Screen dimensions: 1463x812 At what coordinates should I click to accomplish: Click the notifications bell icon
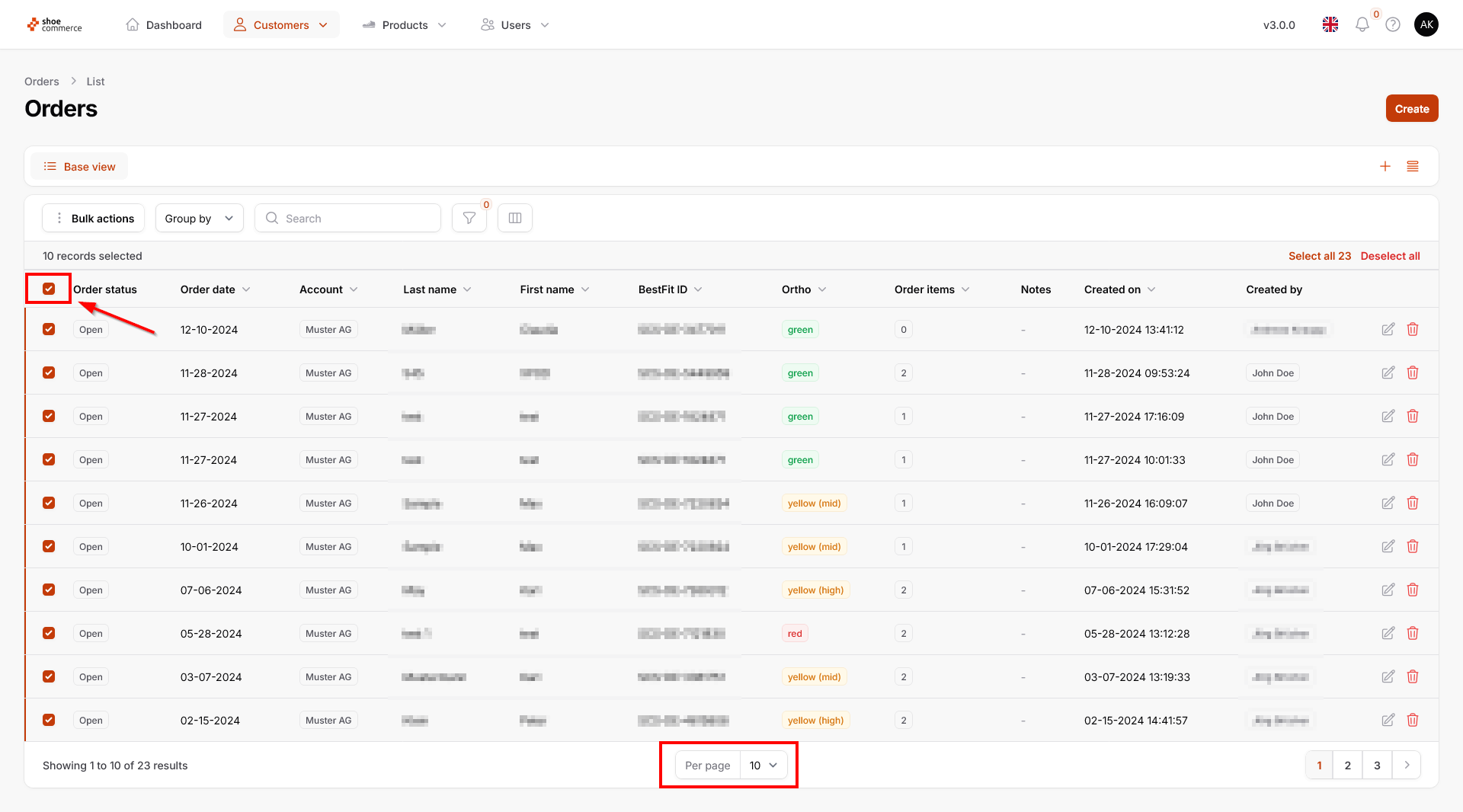pyautogui.click(x=1362, y=25)
